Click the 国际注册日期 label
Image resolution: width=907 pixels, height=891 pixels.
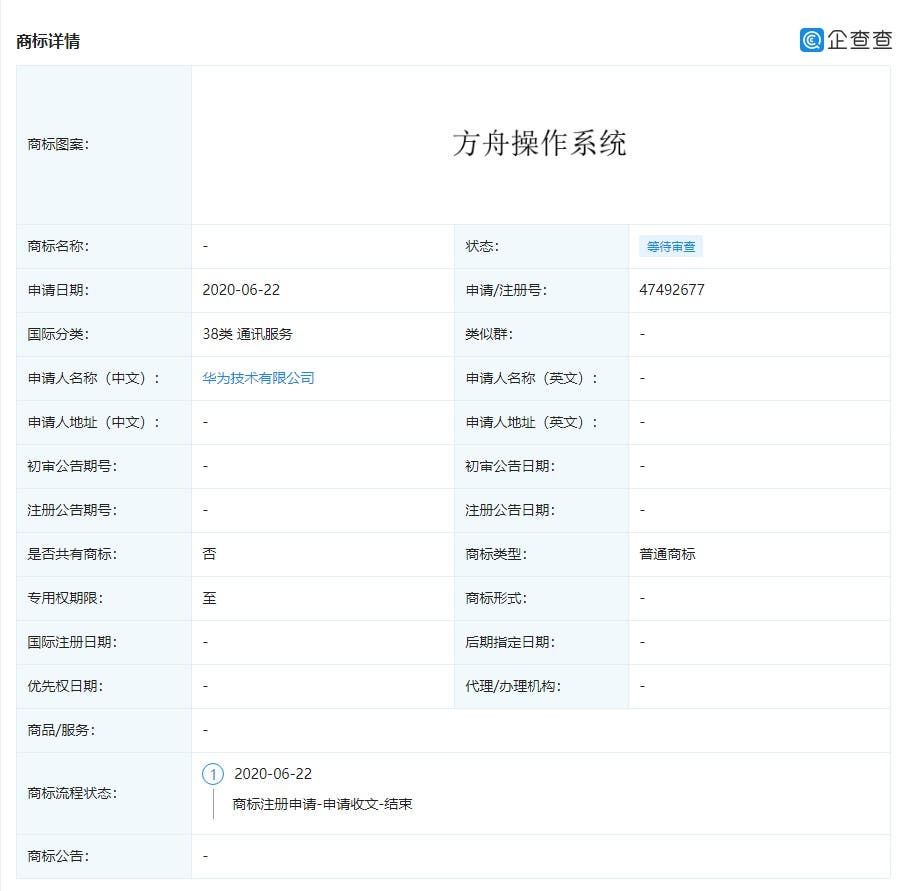pyautogui.click(x=72, y=642)
